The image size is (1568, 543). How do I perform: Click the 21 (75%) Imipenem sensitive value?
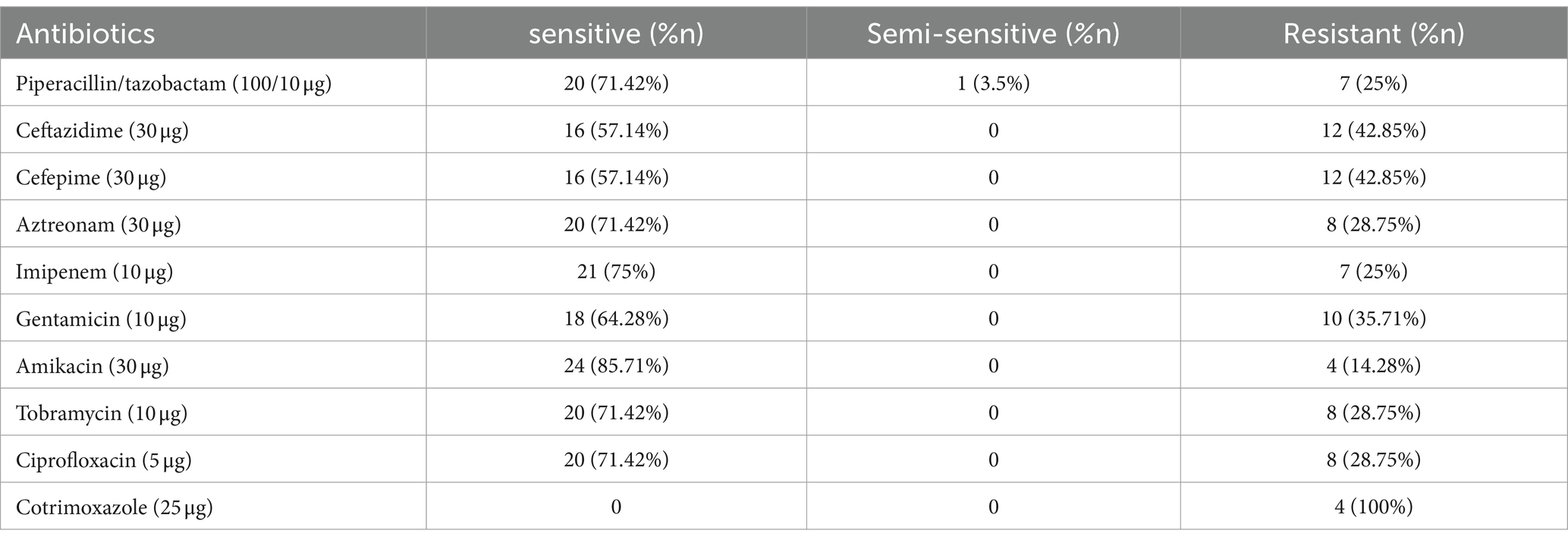click(x=616, y=271)
